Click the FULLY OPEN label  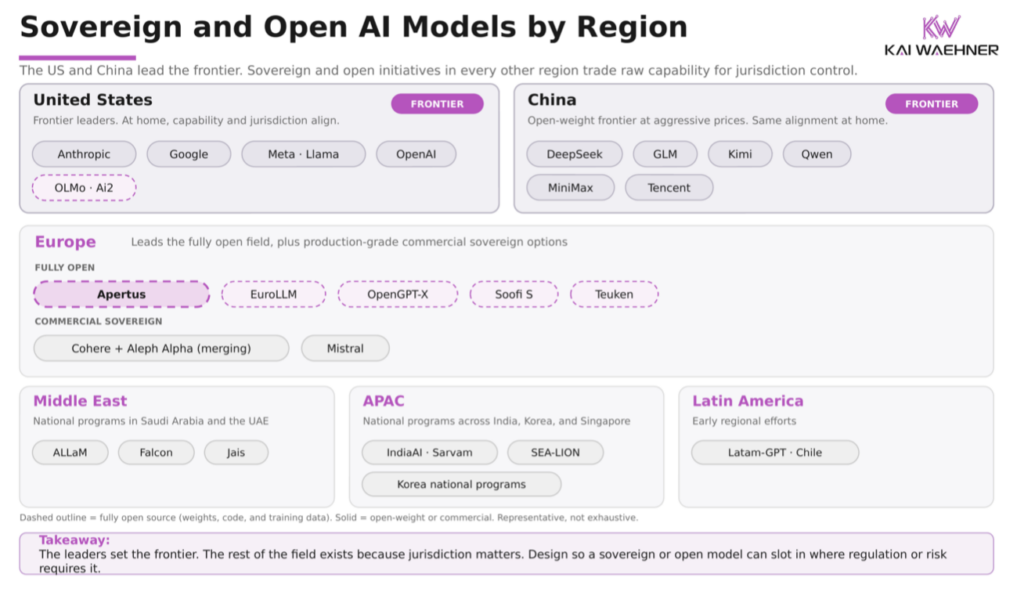tap(65, 267)
